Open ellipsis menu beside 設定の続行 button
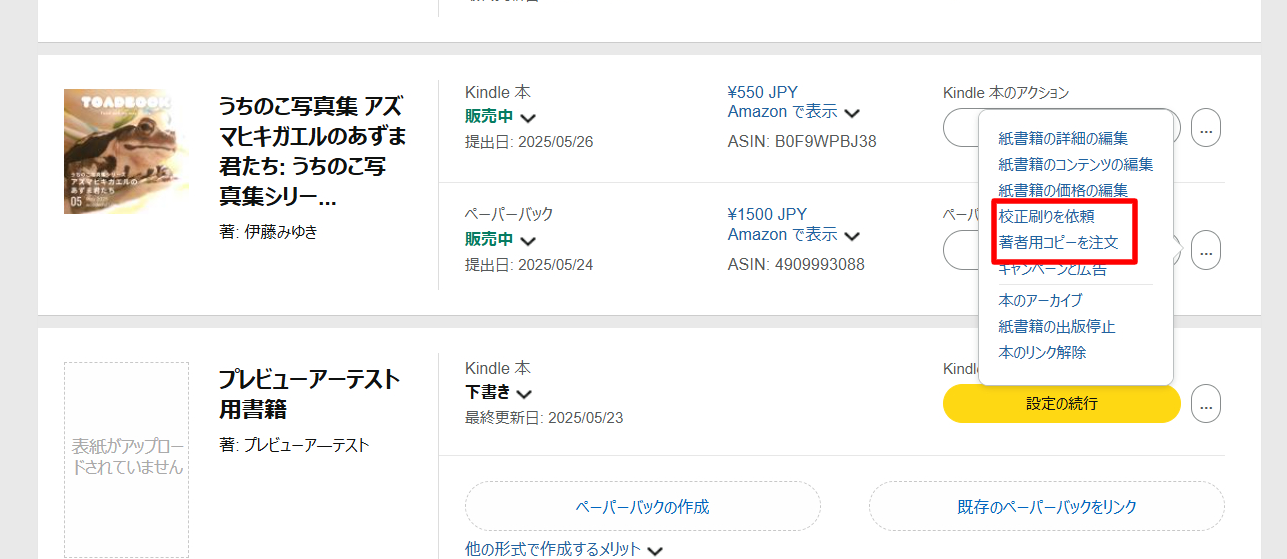This screenshot has height=559, width=1287. [x=1206, y=404]
